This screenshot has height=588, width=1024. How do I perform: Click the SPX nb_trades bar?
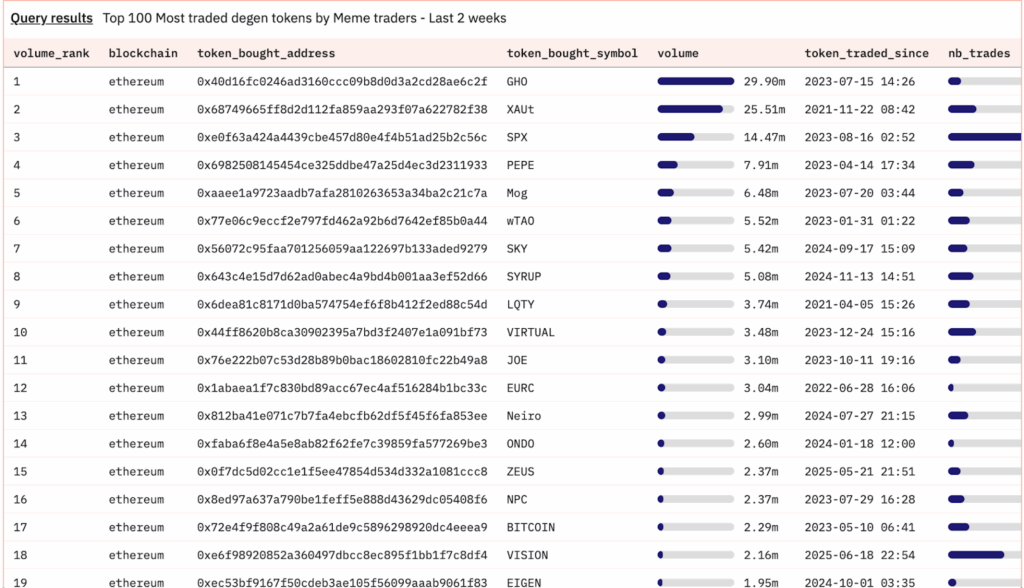click(x=984, y=137)
